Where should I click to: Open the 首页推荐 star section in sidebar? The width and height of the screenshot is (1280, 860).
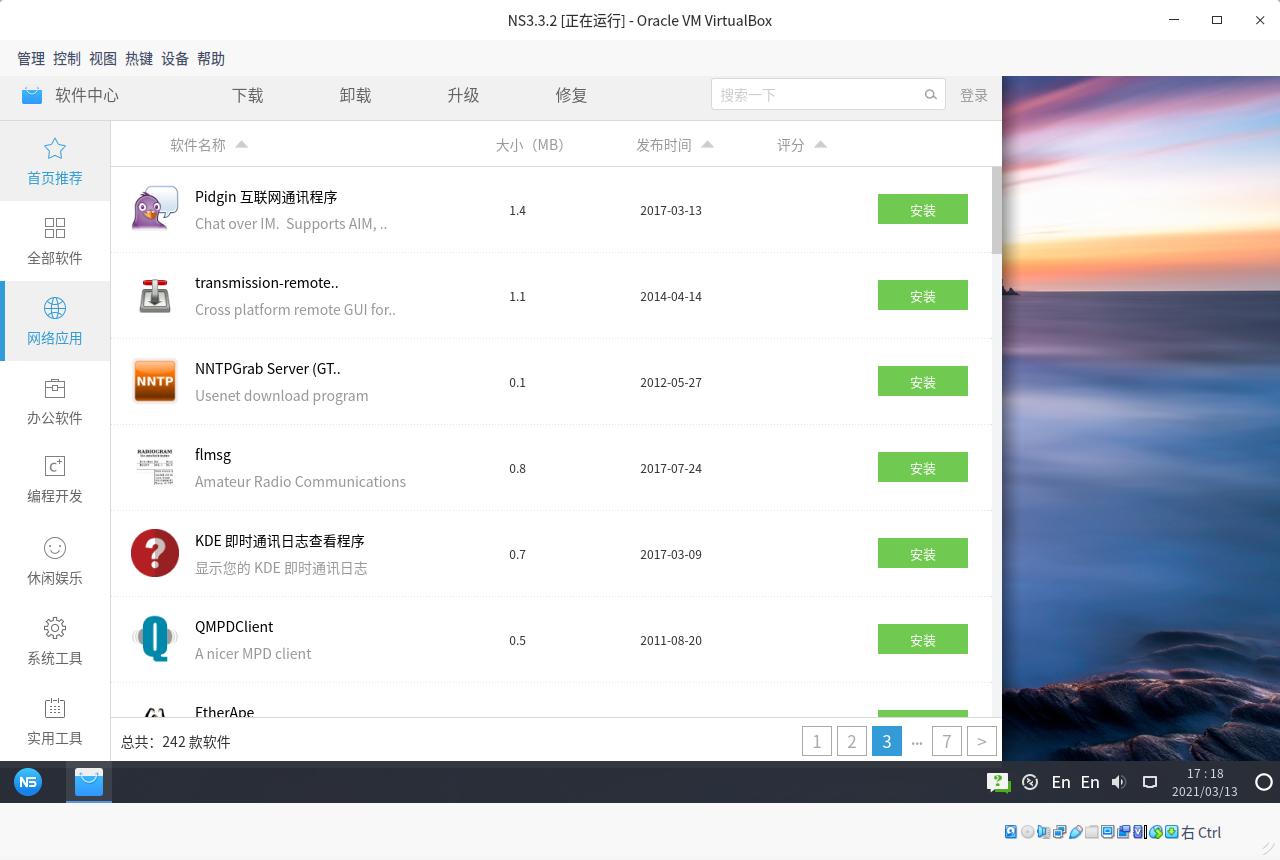tap(55, 161)
